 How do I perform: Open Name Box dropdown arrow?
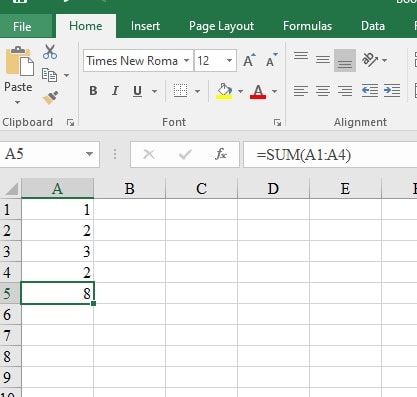pos(89,154)
